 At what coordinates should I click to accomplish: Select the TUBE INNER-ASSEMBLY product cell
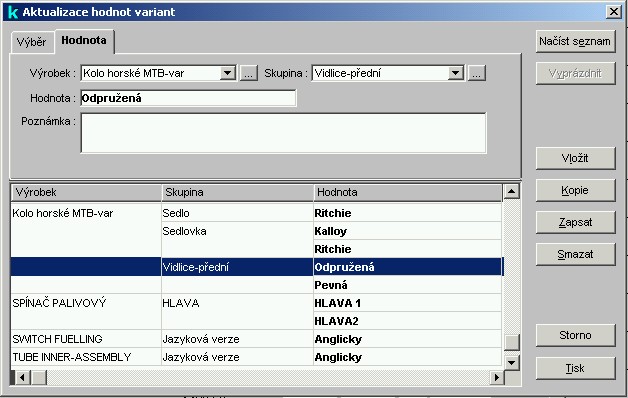[x=86, y=357]
